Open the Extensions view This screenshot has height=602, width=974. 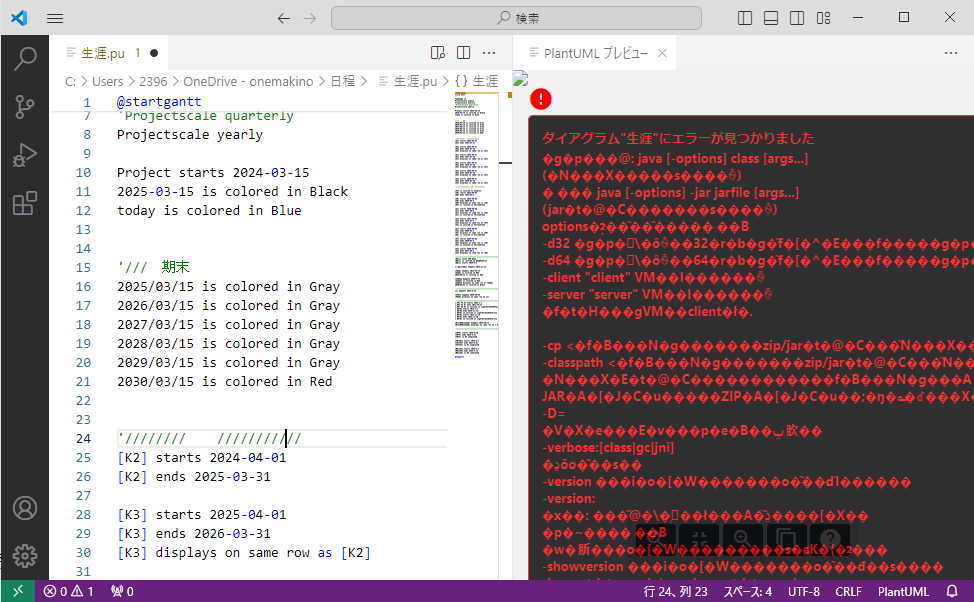(24, 203)
